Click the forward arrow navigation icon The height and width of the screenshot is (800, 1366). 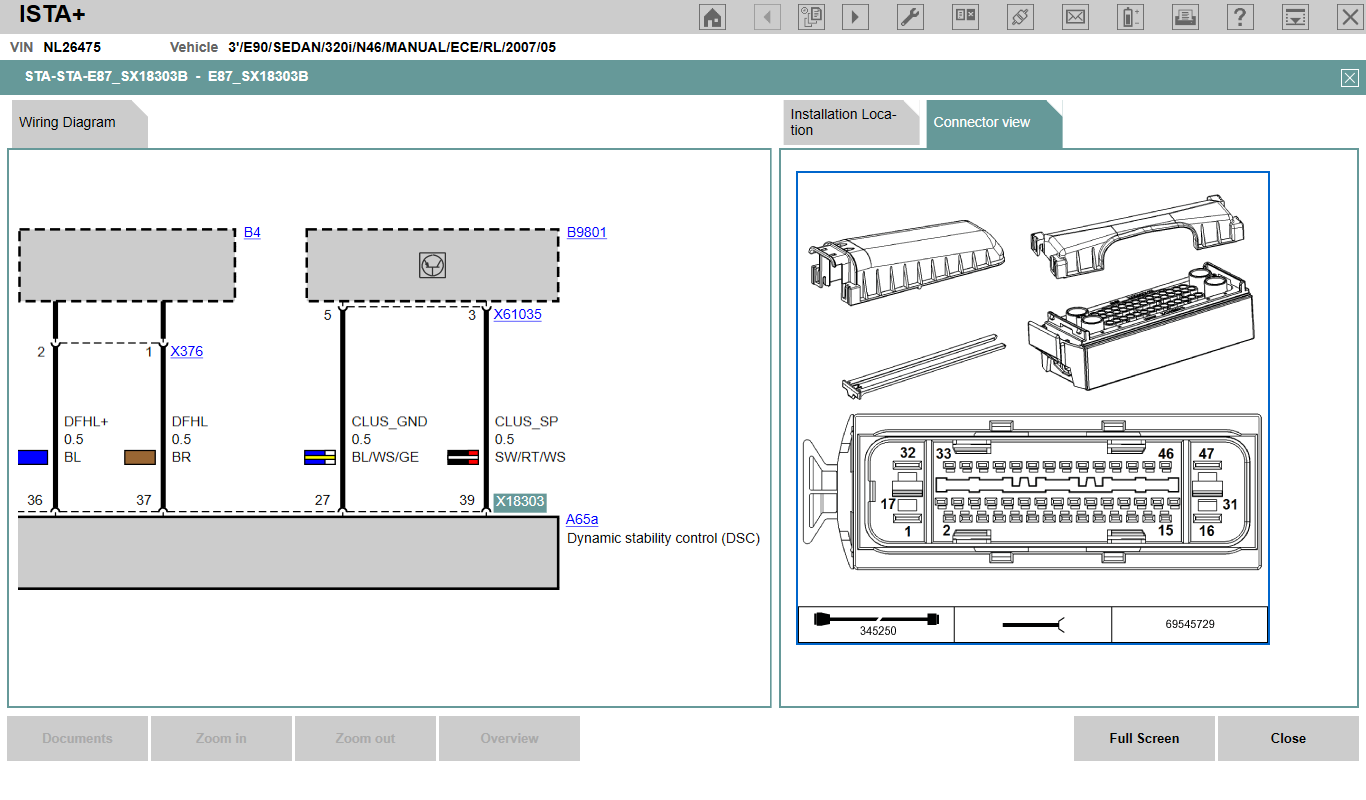click(x=855, y=17)
